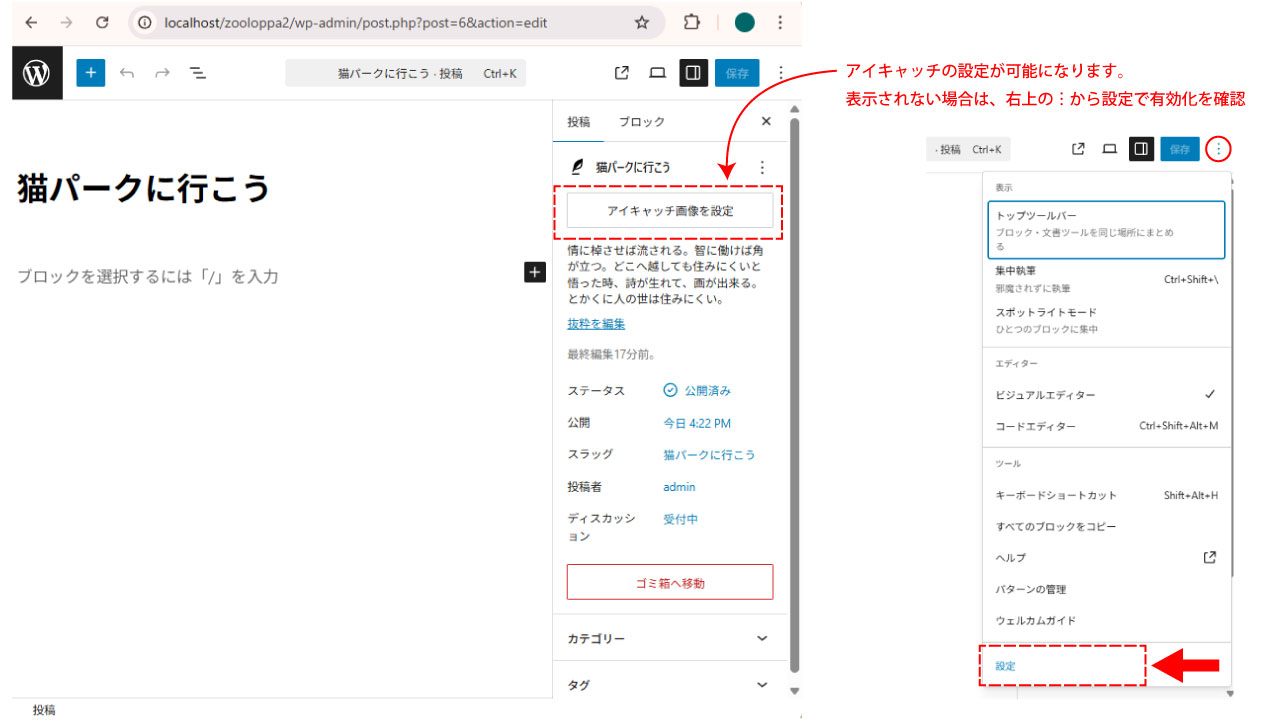Click circled options icon in right screenshot
Screen dimensions: 1280x720
[1218, 149]
